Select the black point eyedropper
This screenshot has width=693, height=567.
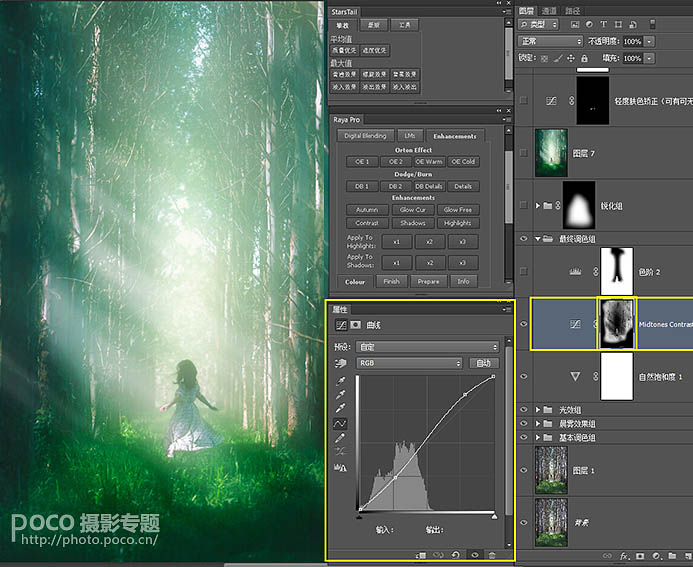tap(340, 381)
